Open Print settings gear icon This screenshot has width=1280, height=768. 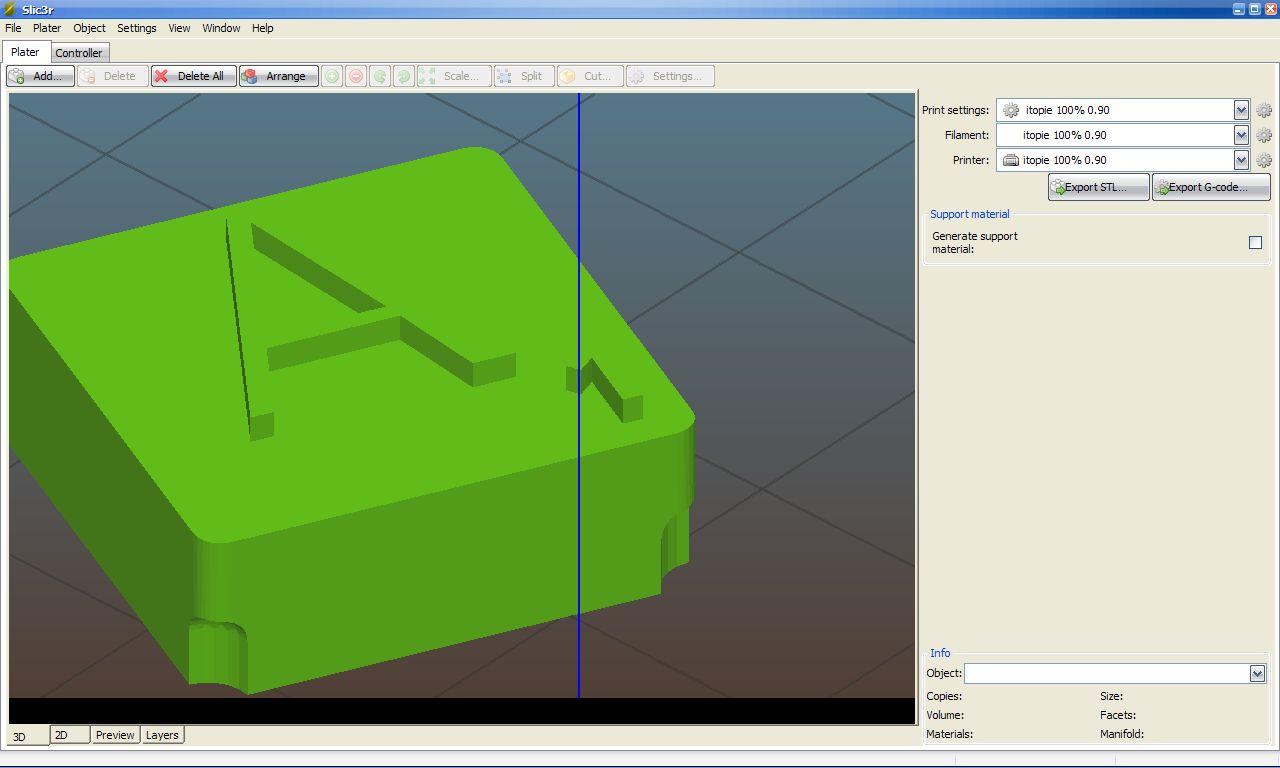pyautogui.click(x=1264, y=111)
